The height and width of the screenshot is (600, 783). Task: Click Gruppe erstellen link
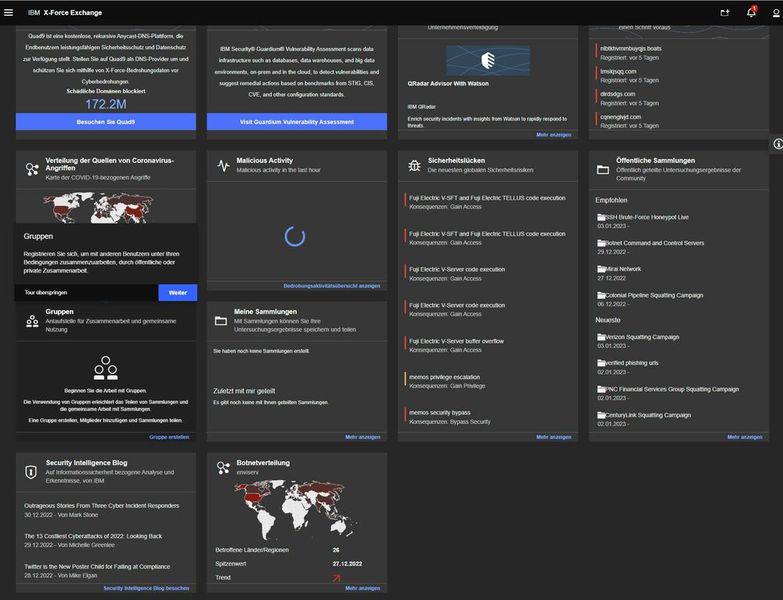(169, 437)
